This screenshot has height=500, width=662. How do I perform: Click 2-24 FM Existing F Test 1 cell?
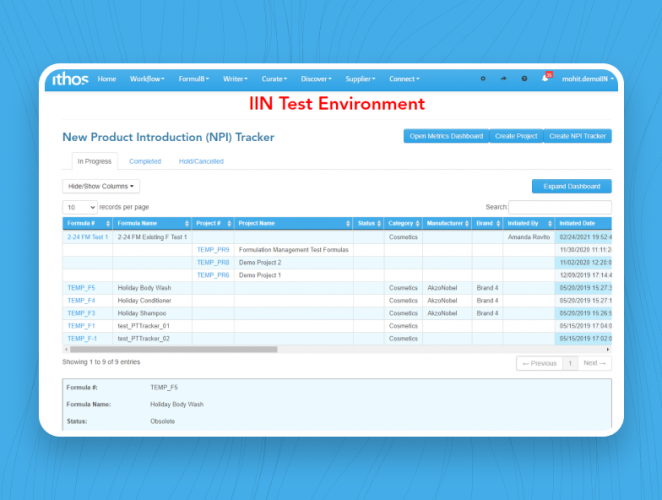[x=152, y=237]
